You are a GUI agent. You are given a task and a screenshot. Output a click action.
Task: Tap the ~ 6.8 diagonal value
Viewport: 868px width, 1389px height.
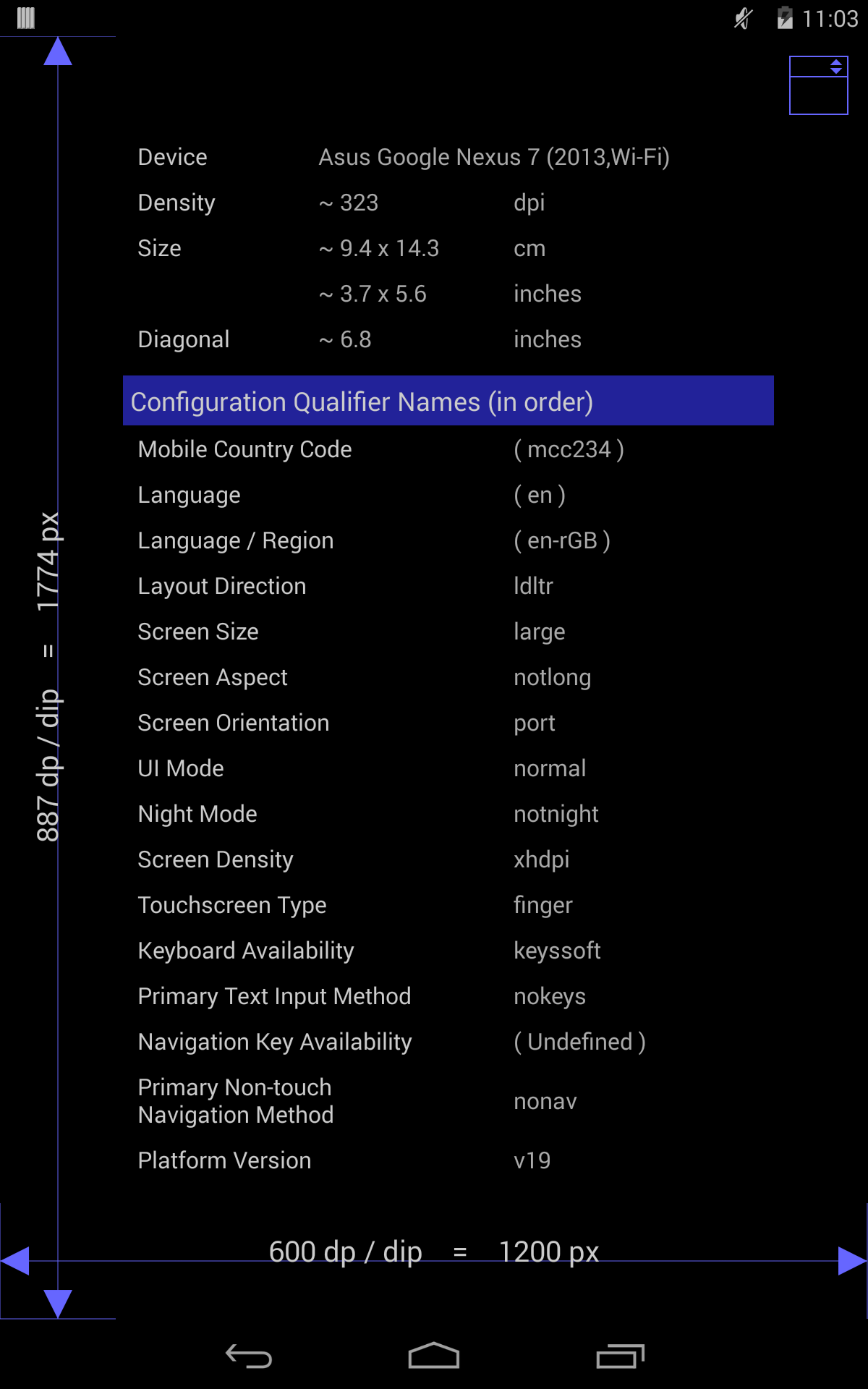[345, 339]
